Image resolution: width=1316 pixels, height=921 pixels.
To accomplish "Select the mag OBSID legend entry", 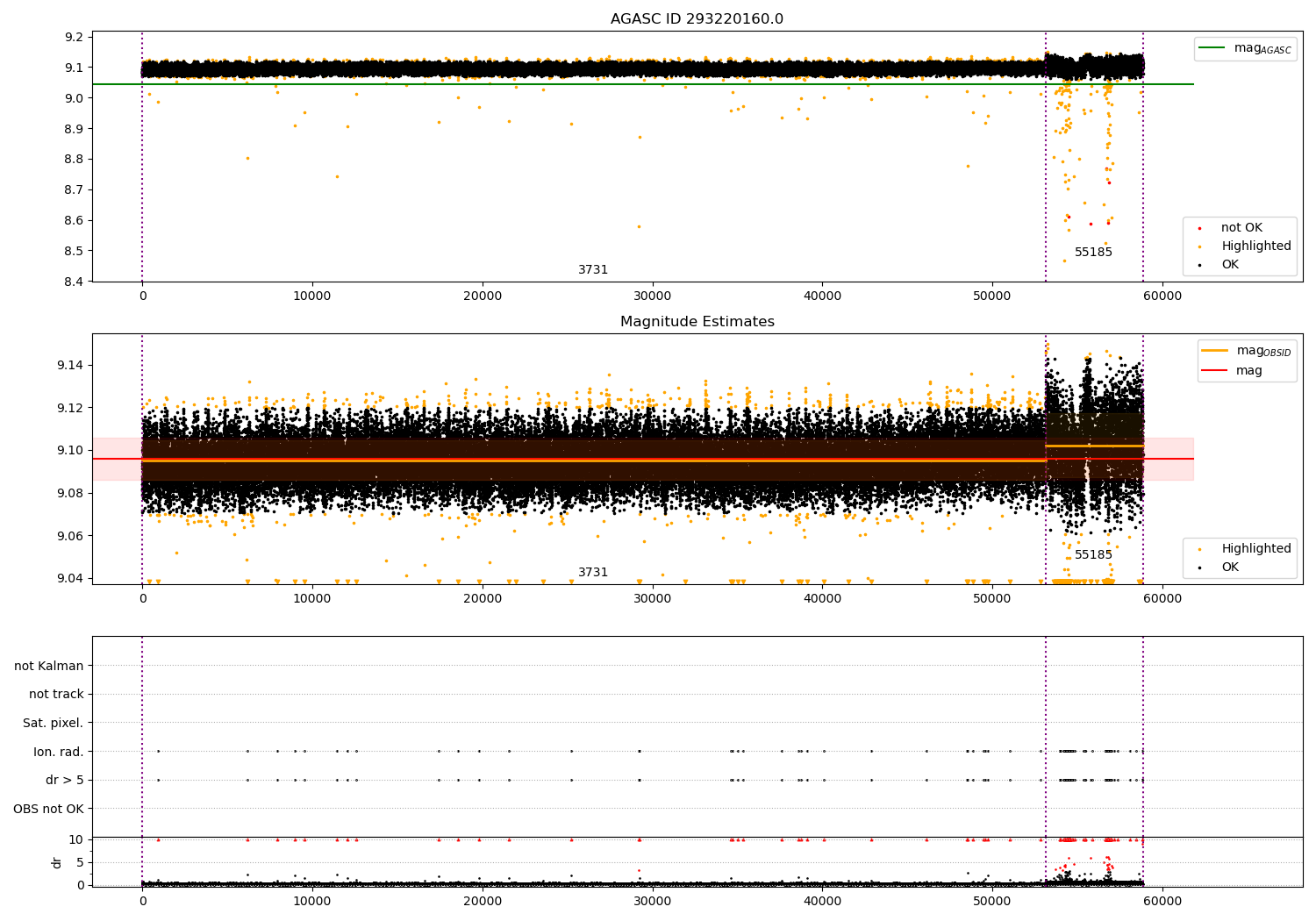I will (x=1247, y=351).
